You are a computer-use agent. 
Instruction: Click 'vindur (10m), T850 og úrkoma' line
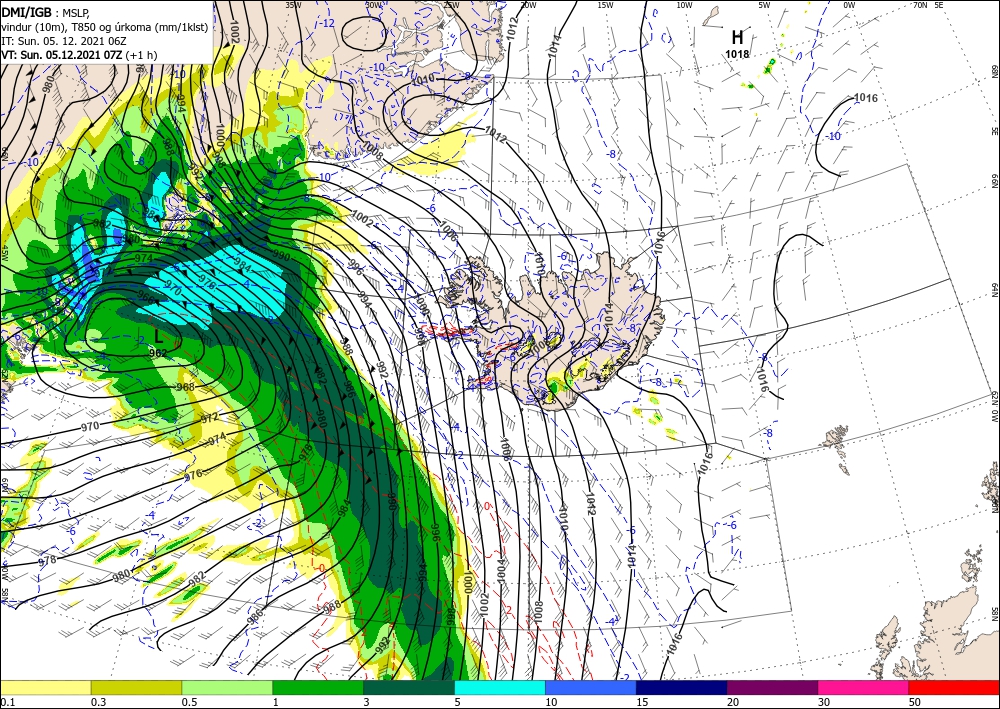[x=105, y=27]
